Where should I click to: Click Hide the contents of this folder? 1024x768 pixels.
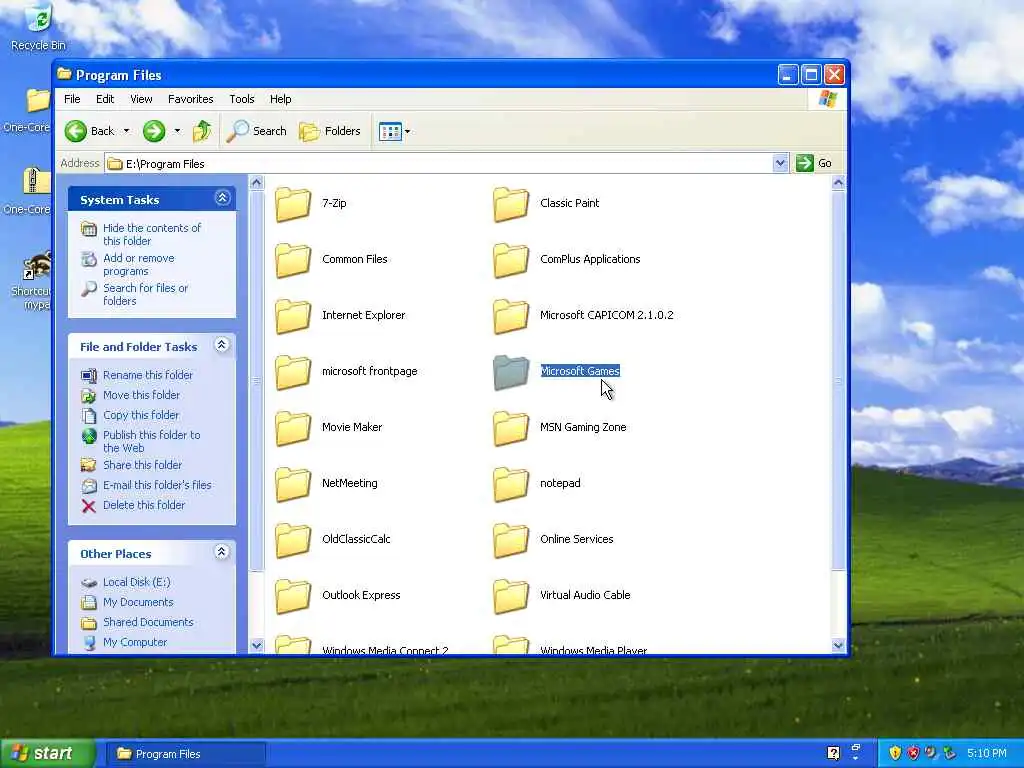[152, 234]
